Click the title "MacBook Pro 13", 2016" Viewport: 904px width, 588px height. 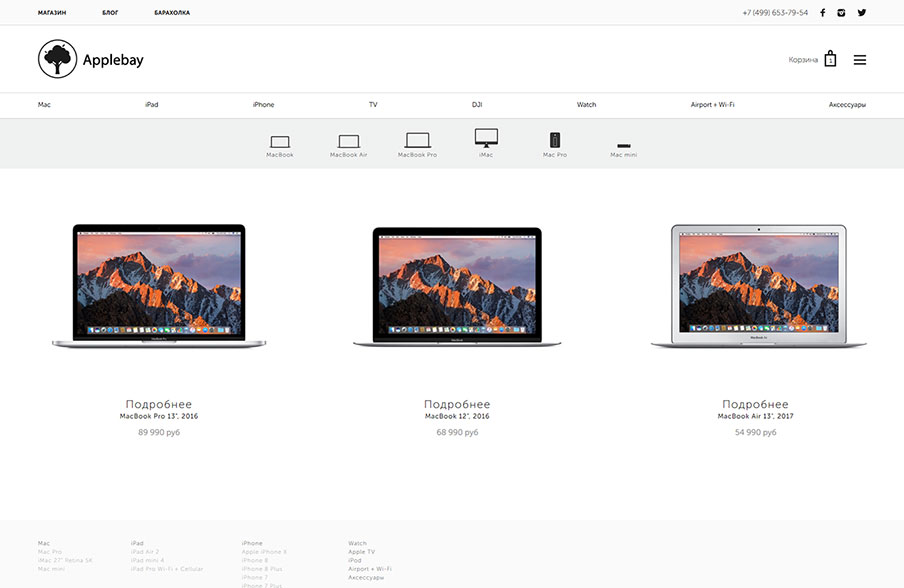[x=159, y=416]
